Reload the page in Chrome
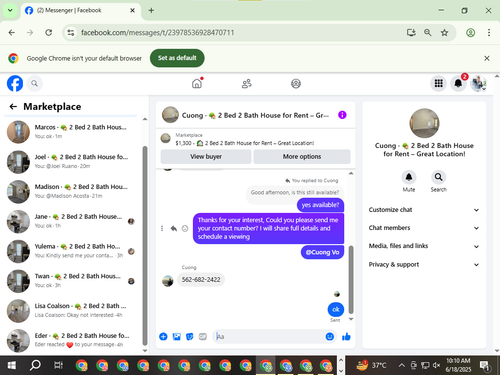Screen dimensions: 500x375 [x=49, y=32]
